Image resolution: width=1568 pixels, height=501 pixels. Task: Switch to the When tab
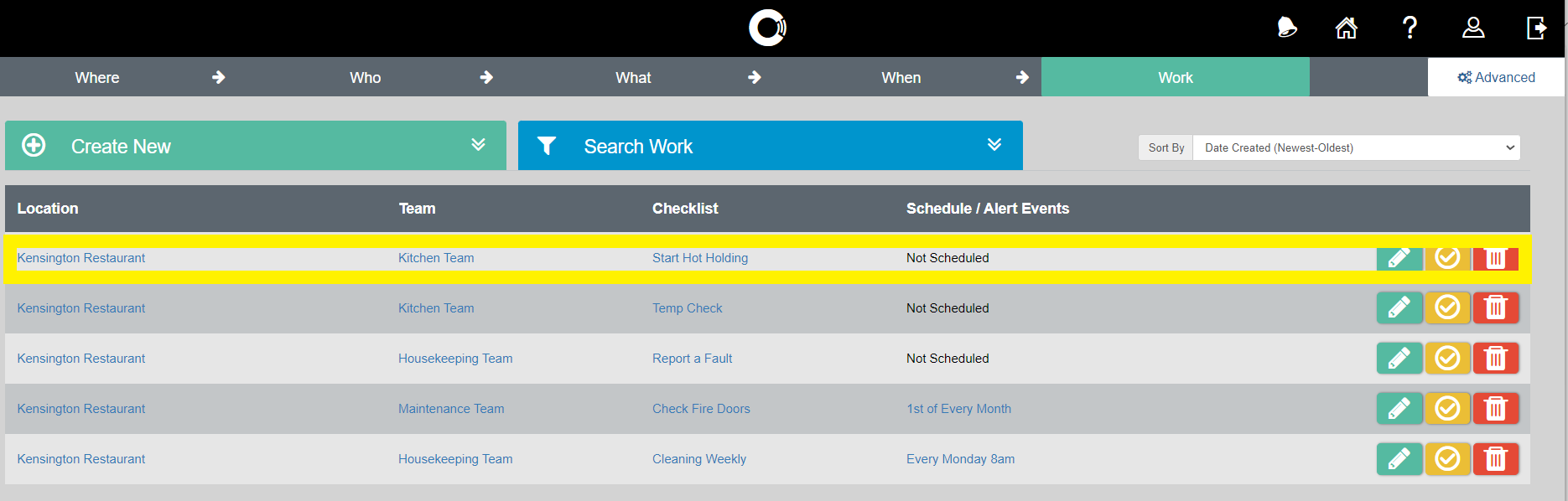[x=901, y=77]
